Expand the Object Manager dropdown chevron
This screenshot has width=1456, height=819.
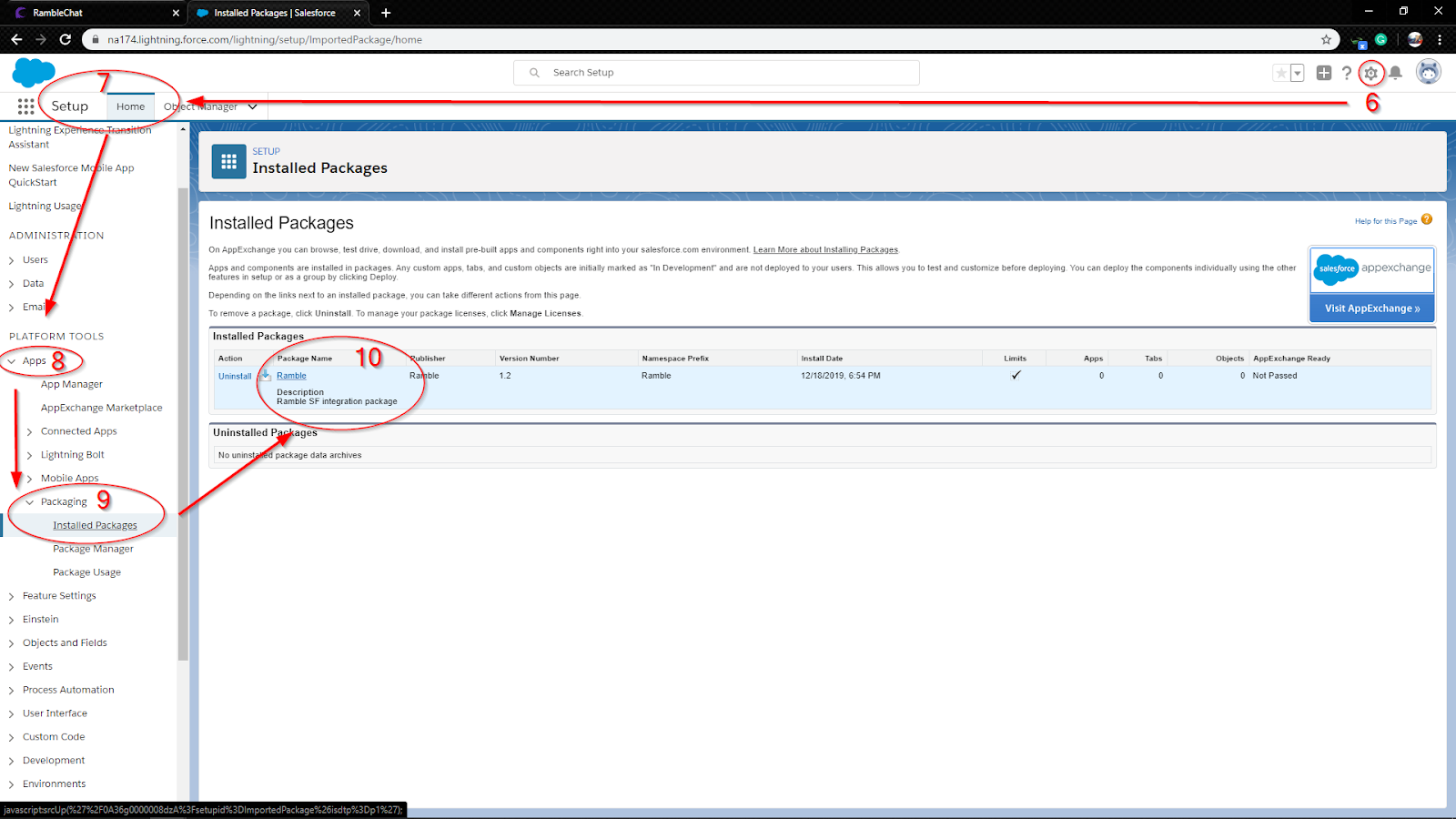pyautogui.click(x=252, y=106)
